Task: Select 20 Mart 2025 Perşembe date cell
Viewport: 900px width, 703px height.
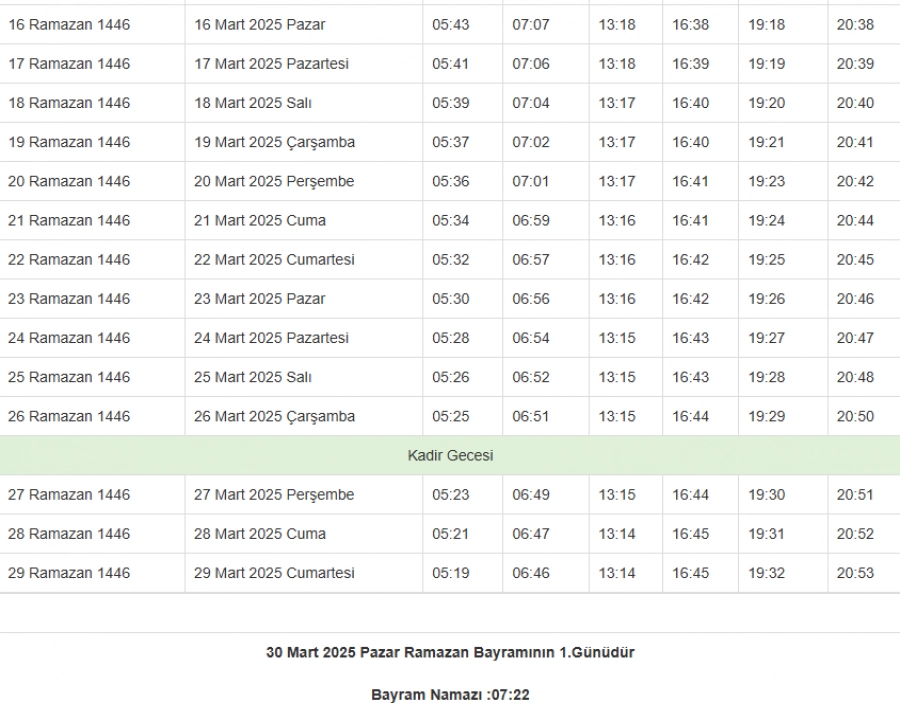Action: tap(274, 181)
